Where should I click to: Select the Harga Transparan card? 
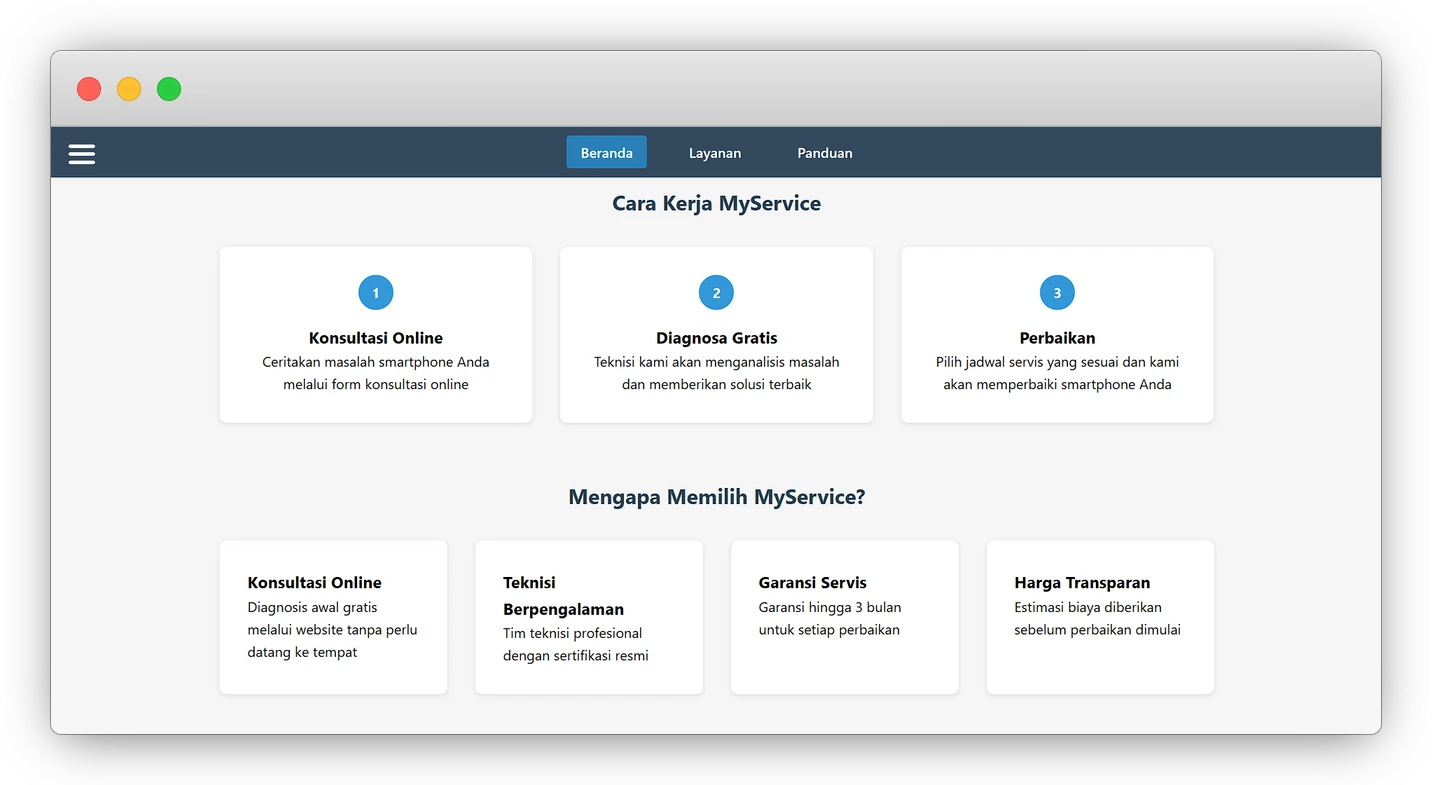click(x=1100, y=616)
